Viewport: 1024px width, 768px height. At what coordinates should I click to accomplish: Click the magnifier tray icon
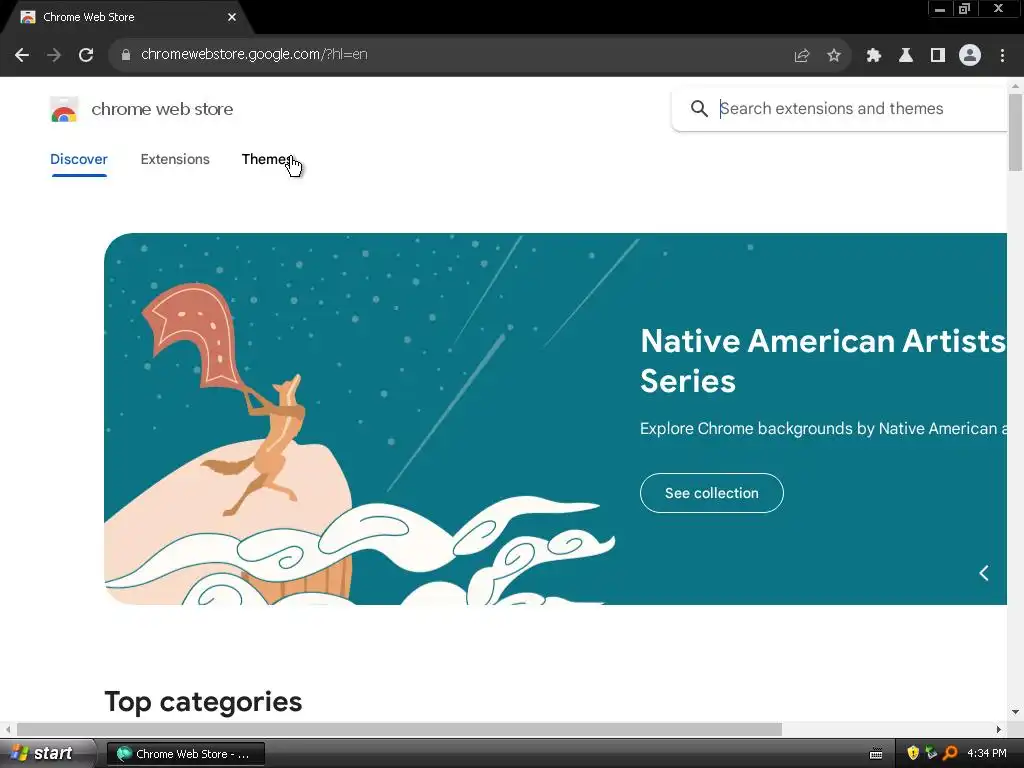(x=950, y=753)
